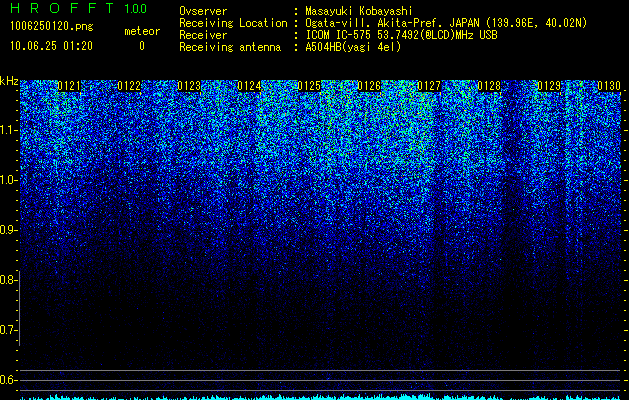Click the Receiving antenna label
This screenshot has width=629, height=400.
(x=230, y=47)
